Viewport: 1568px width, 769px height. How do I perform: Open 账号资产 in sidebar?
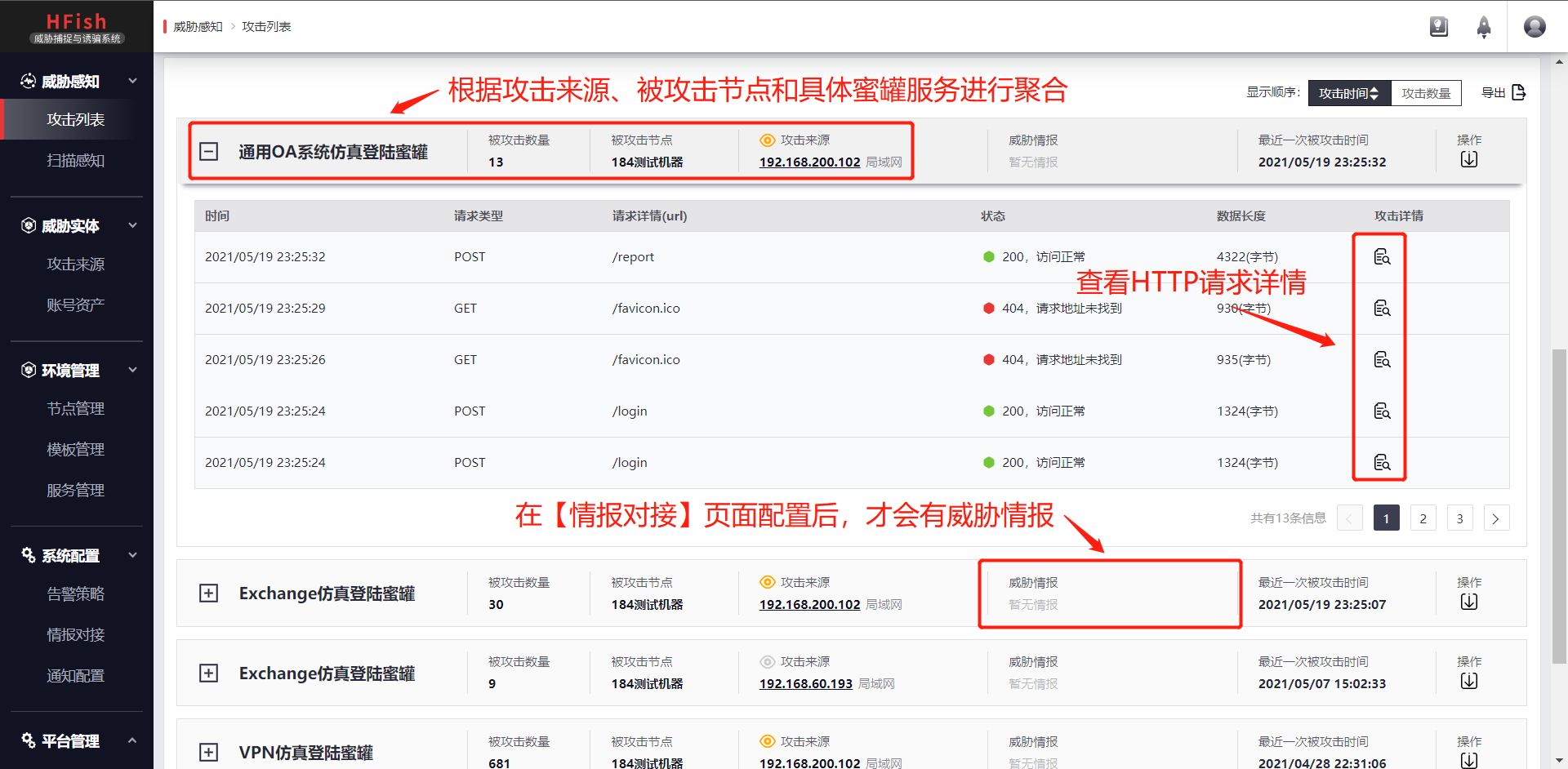click(x=76, y=305)
